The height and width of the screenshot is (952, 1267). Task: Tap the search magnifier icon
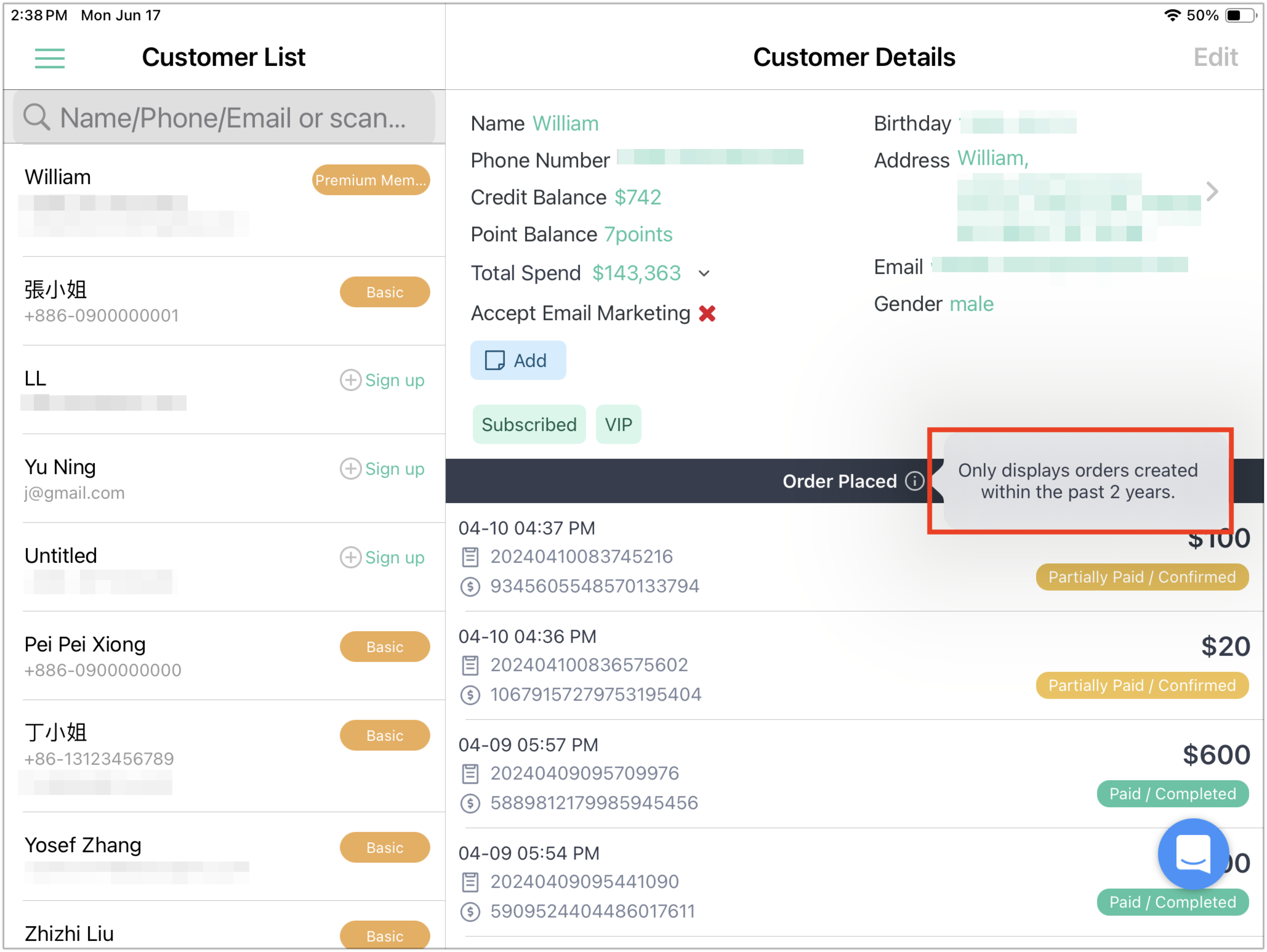tap(37, 117)
